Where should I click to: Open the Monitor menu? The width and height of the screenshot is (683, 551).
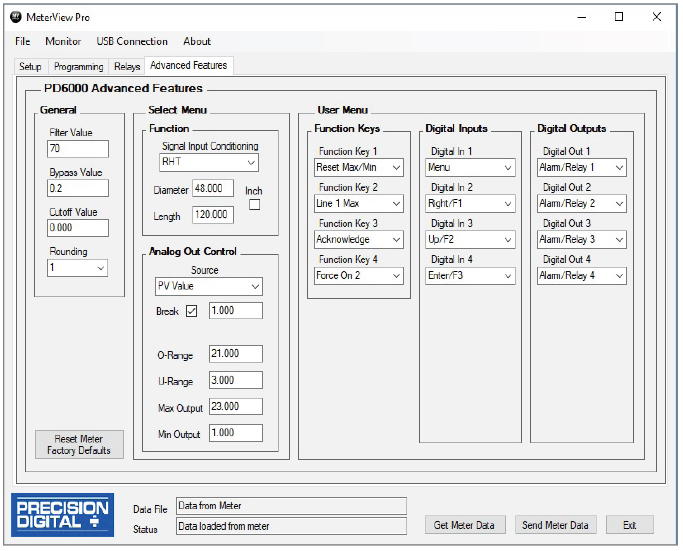pyautogui.click(x=63, y=41)
